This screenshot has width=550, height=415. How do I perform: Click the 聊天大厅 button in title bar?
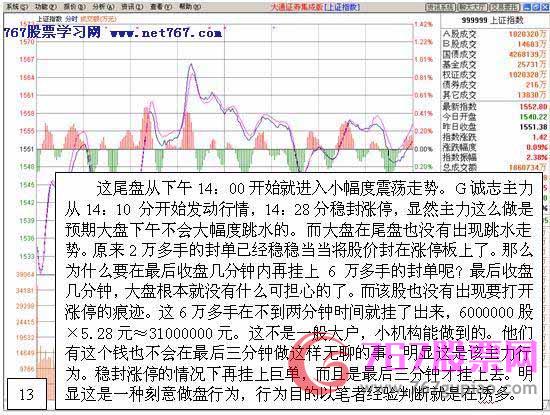472,7
